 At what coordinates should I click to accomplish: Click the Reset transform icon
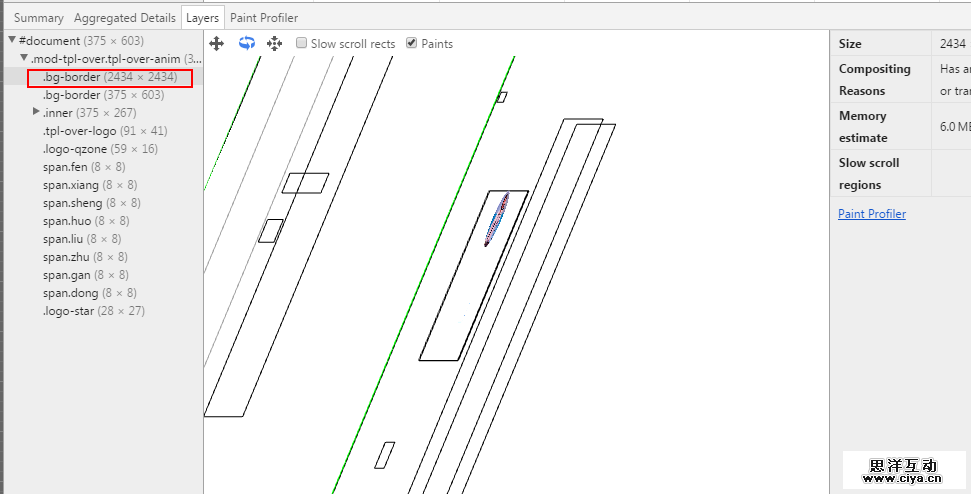[274, 44]
